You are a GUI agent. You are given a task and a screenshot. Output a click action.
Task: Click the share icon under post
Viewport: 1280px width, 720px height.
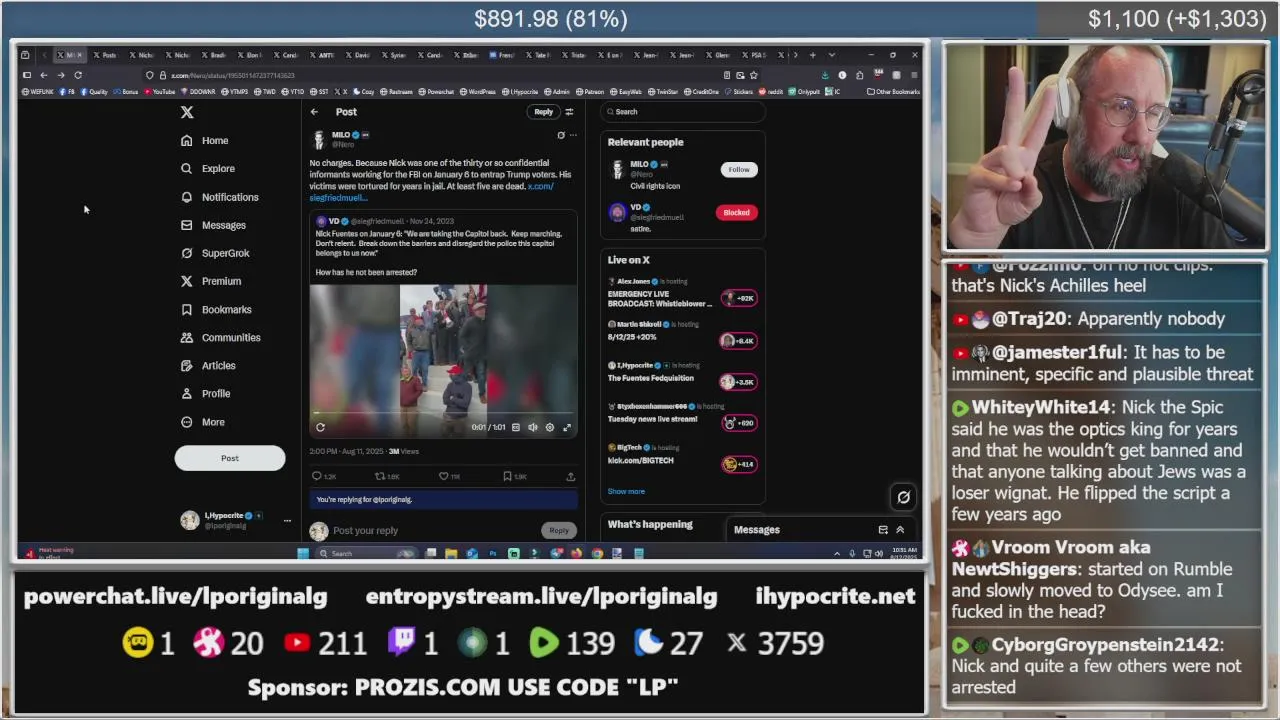pyautogui.click(x=570, y=476)
